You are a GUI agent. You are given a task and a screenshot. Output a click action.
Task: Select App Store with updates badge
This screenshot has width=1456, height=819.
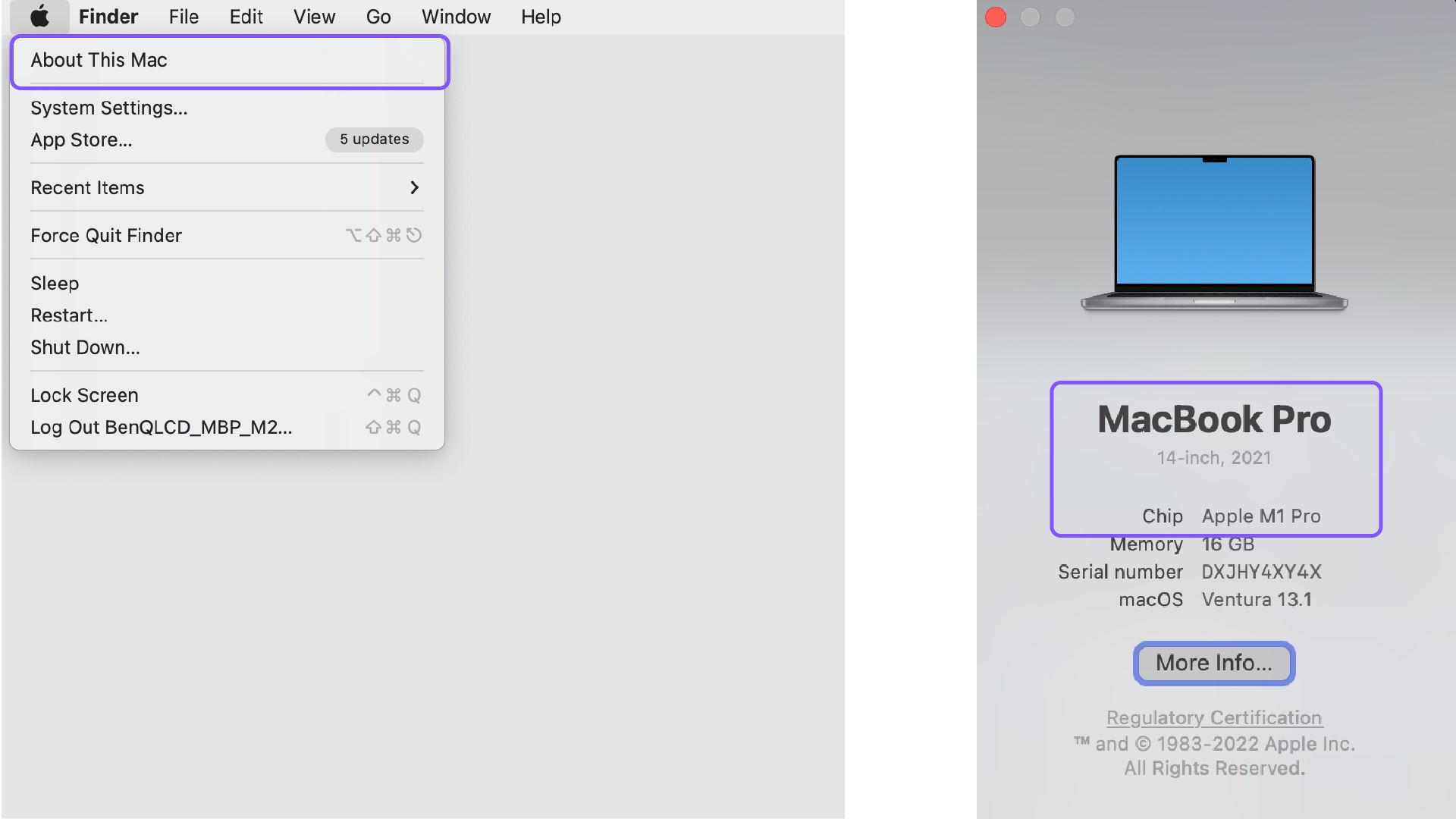227,139
